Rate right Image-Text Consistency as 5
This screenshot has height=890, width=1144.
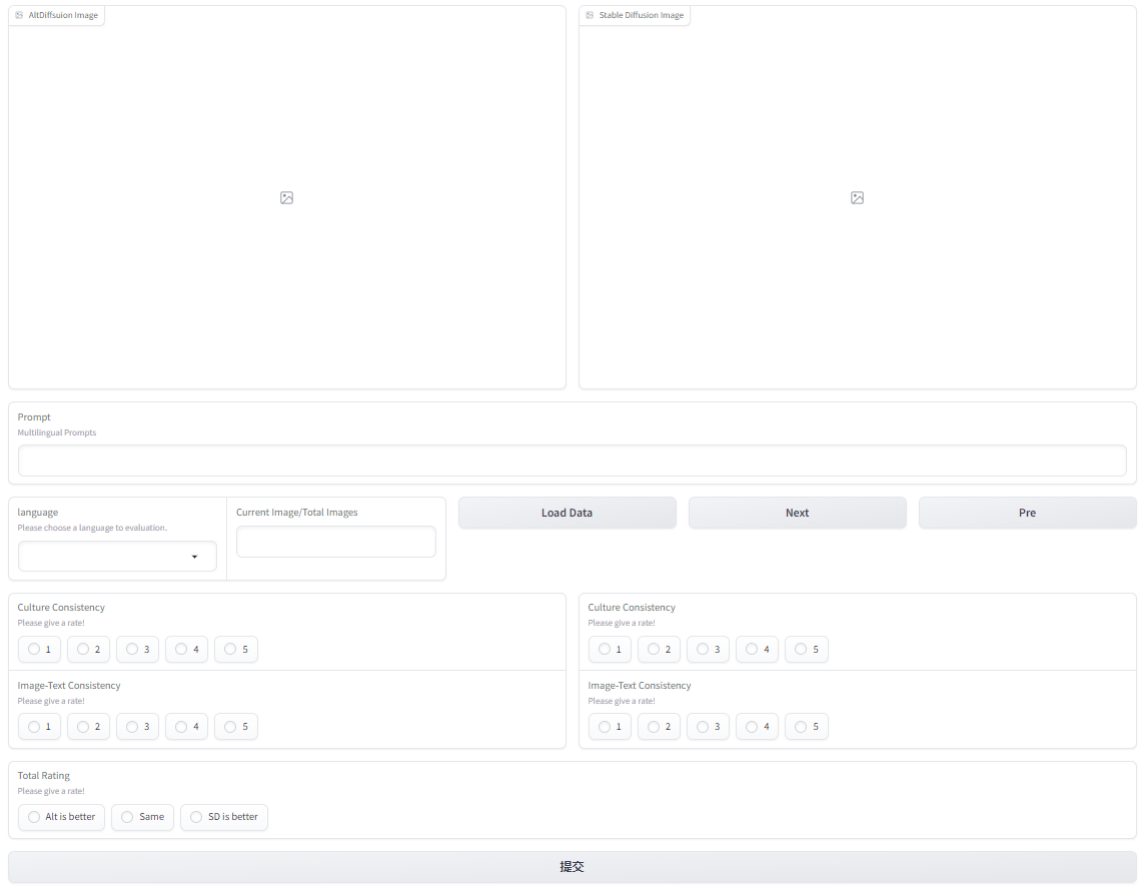(x=806, y=727)
